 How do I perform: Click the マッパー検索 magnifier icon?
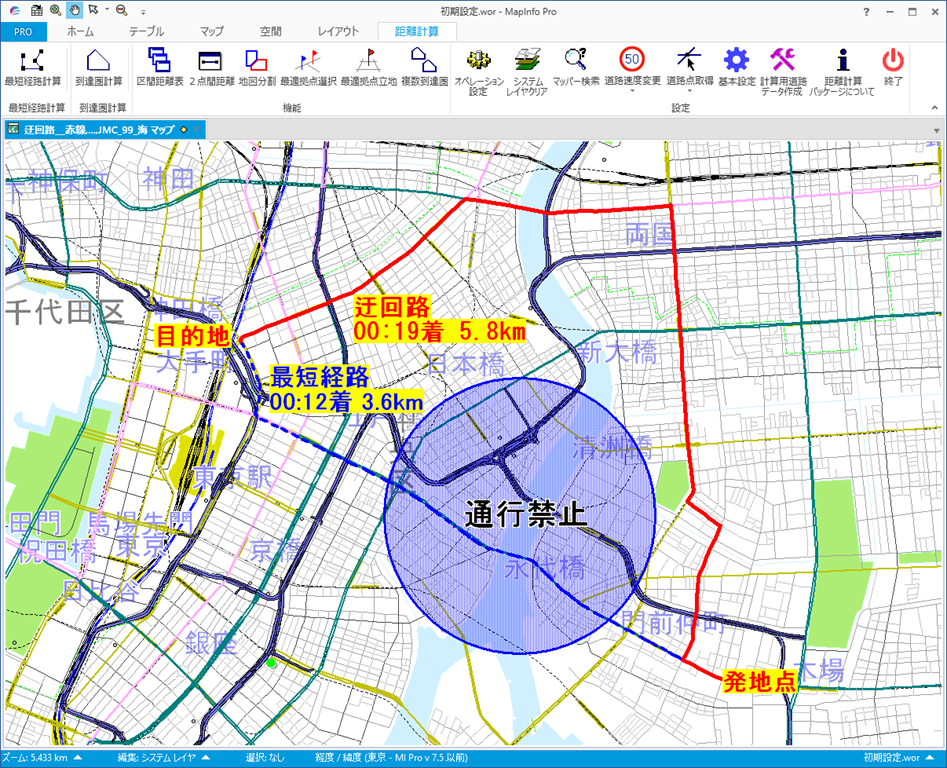coord(576,60)
